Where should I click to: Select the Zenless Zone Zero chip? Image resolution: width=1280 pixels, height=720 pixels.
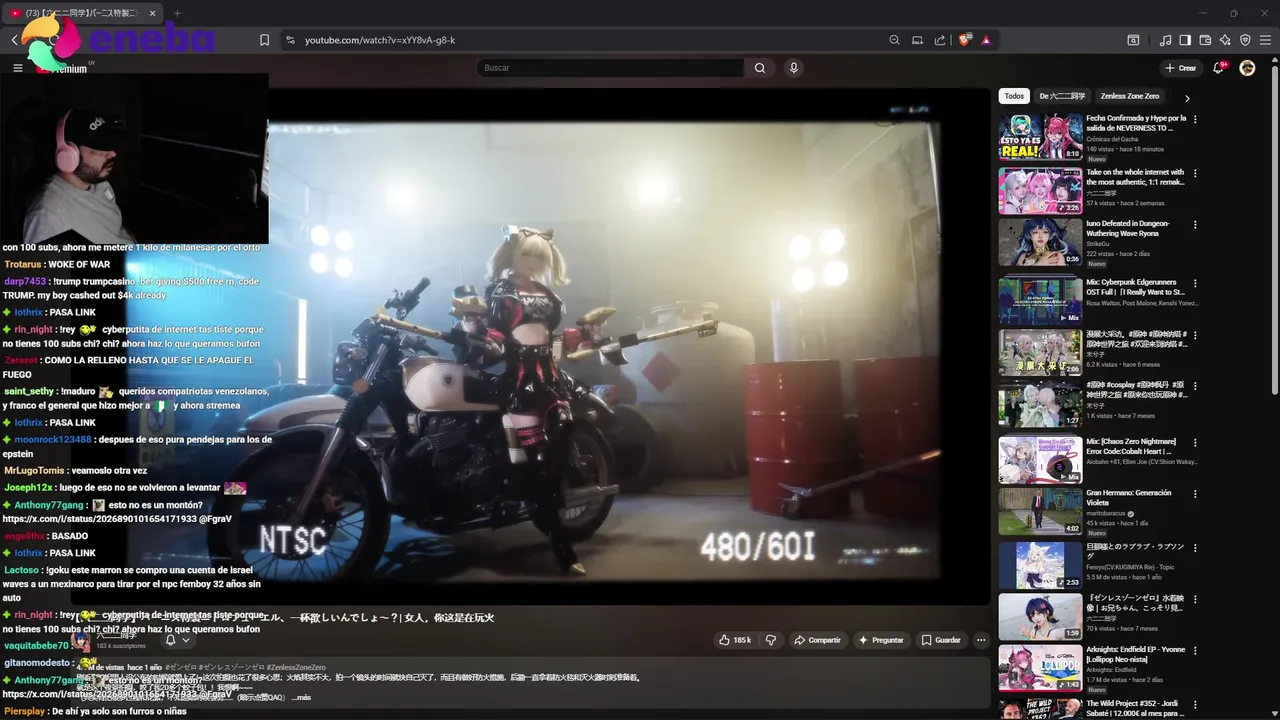coord(1129,96)
